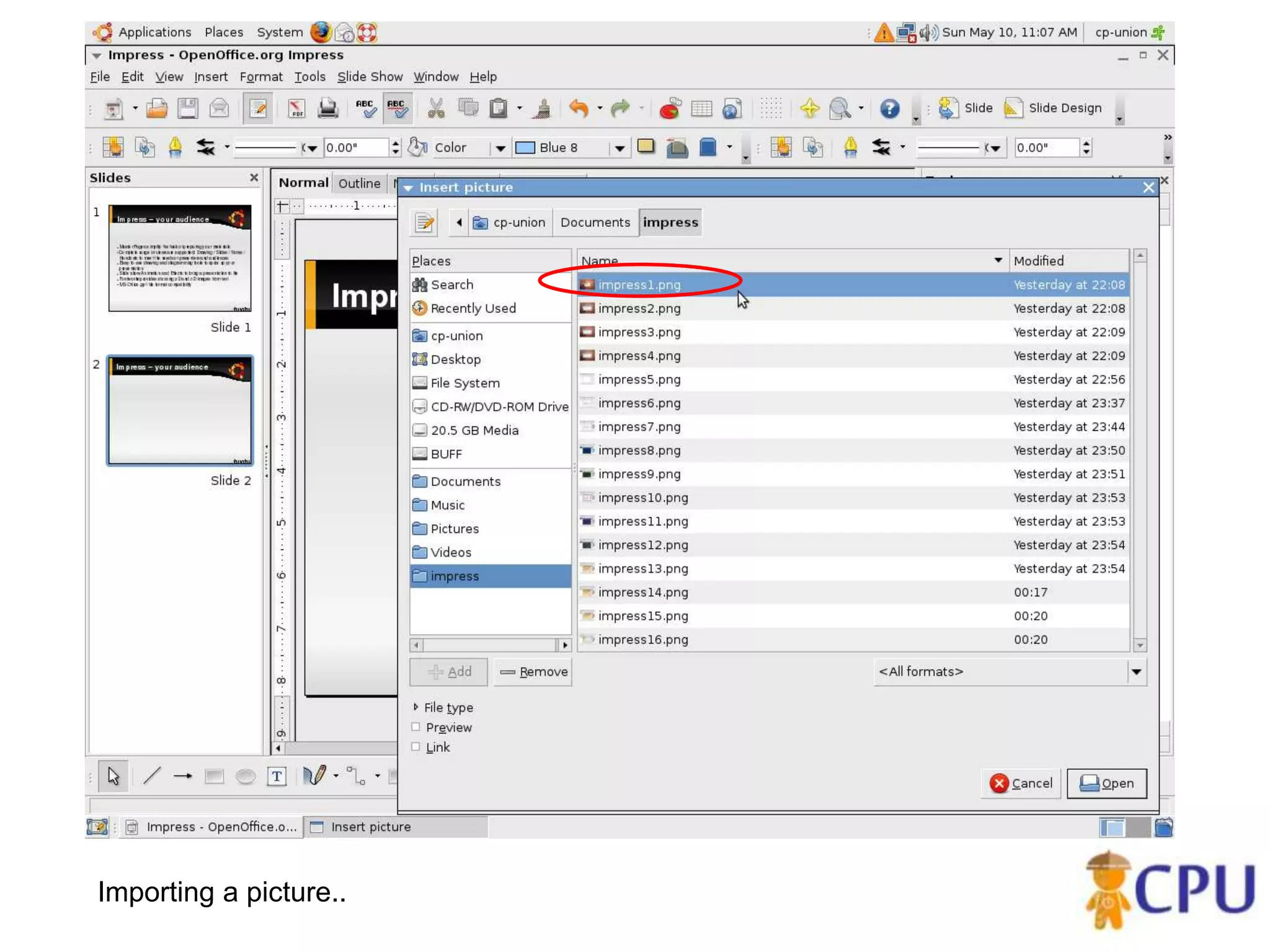Click the Cut scissors icon
The image size is (1270, 952).
point(437,108)
